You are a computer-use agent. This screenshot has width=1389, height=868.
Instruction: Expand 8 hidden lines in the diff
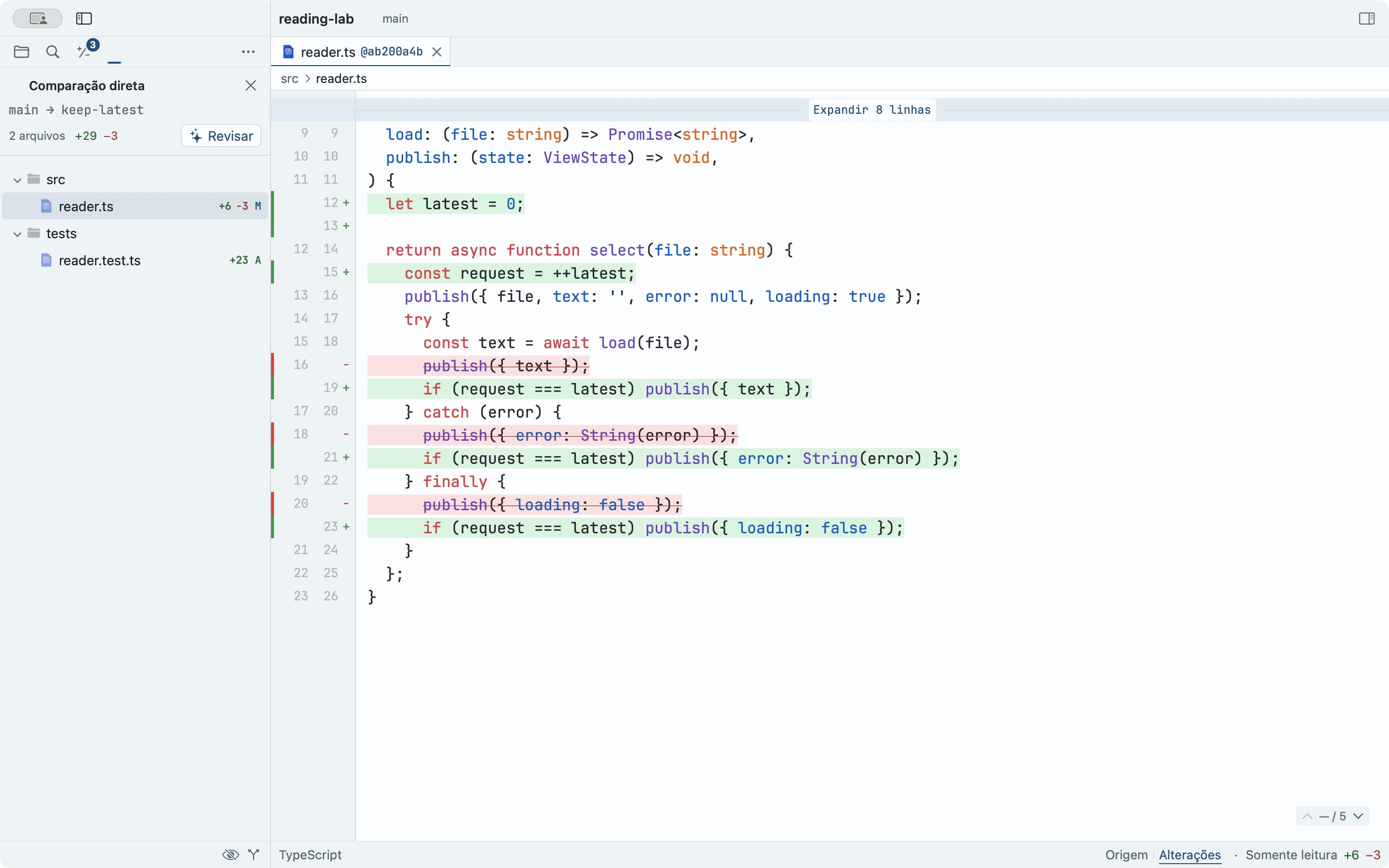(872, 109)
